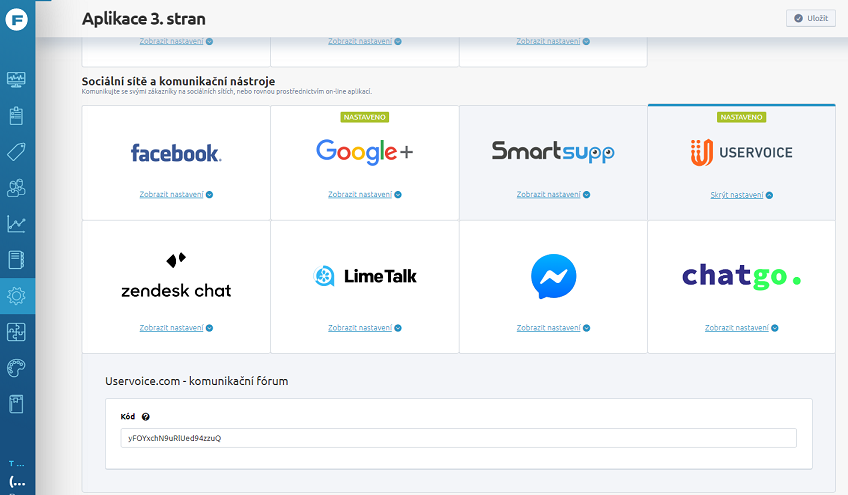Viewport: 848px width, 495px height.
Task: Click the help question mark beside Kód
Action: 145,417
